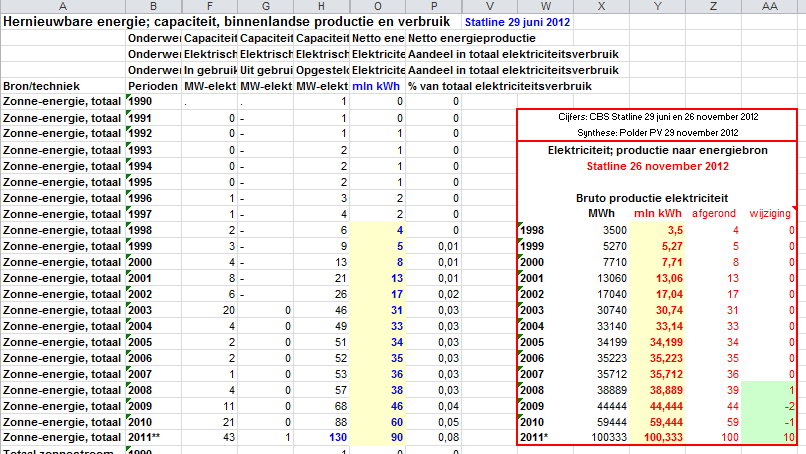Select column A header
Viewport: 806px width, 454px height.
pos(63,7)
